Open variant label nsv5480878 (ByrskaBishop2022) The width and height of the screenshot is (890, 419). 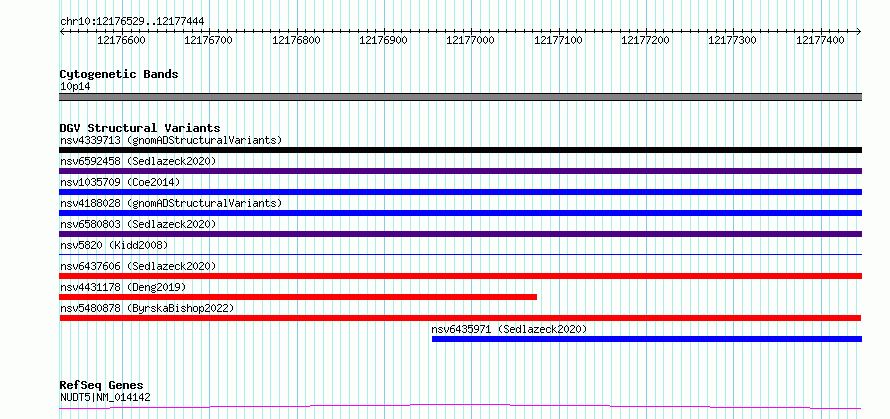point(147,308)
